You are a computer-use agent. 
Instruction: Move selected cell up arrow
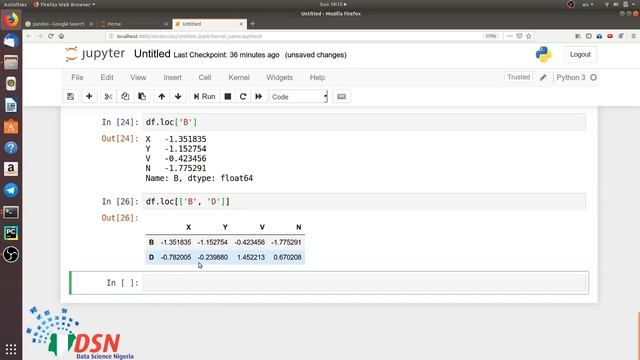point(162,97)
